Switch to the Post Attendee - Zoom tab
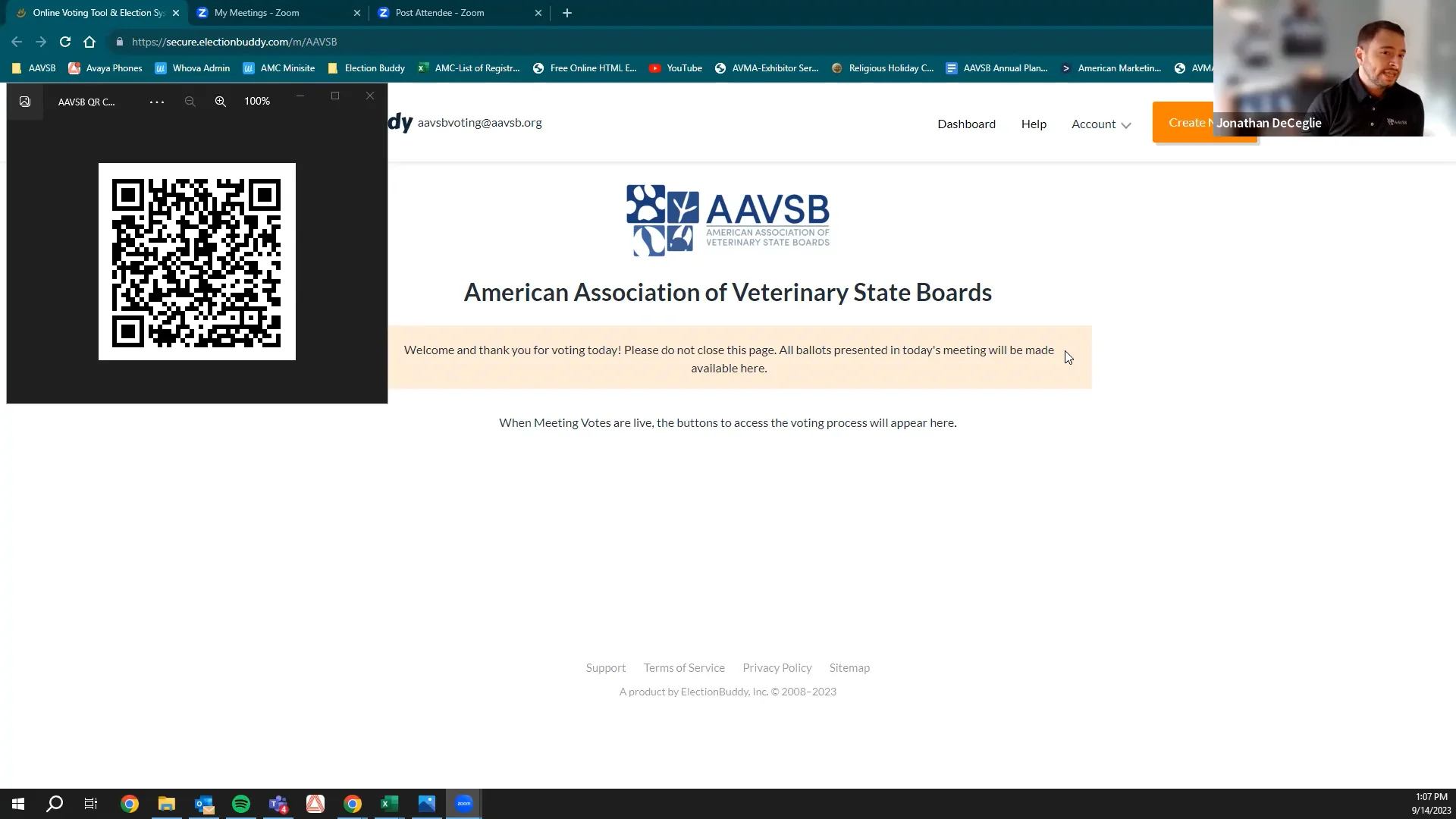The height and width of the screenshot is (819, 1456). [x=440, y=13]
